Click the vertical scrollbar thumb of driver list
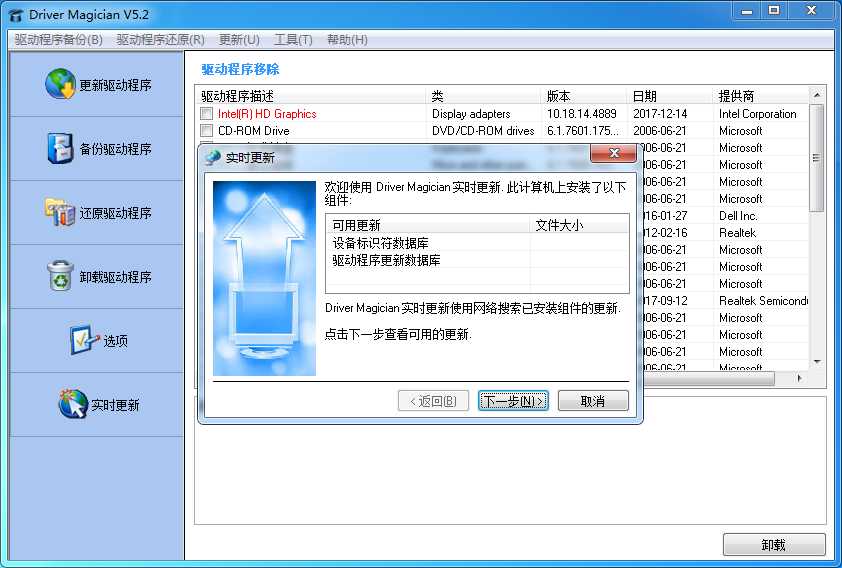The width and height of the screenshot is (842, 568). [x=817, y=158]
